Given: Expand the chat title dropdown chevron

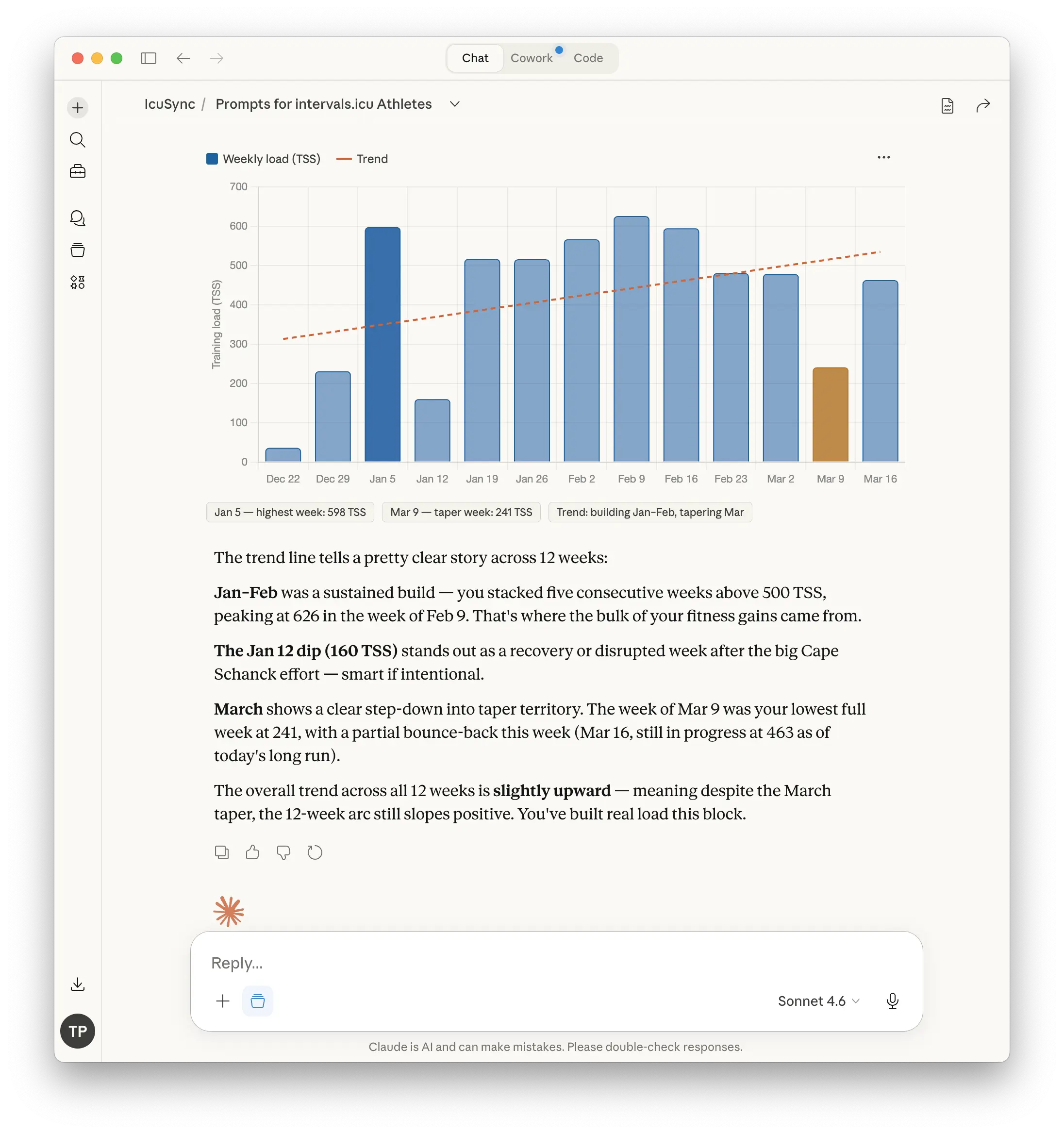Looking at the screenshot, I should click(x=455, y=104).
